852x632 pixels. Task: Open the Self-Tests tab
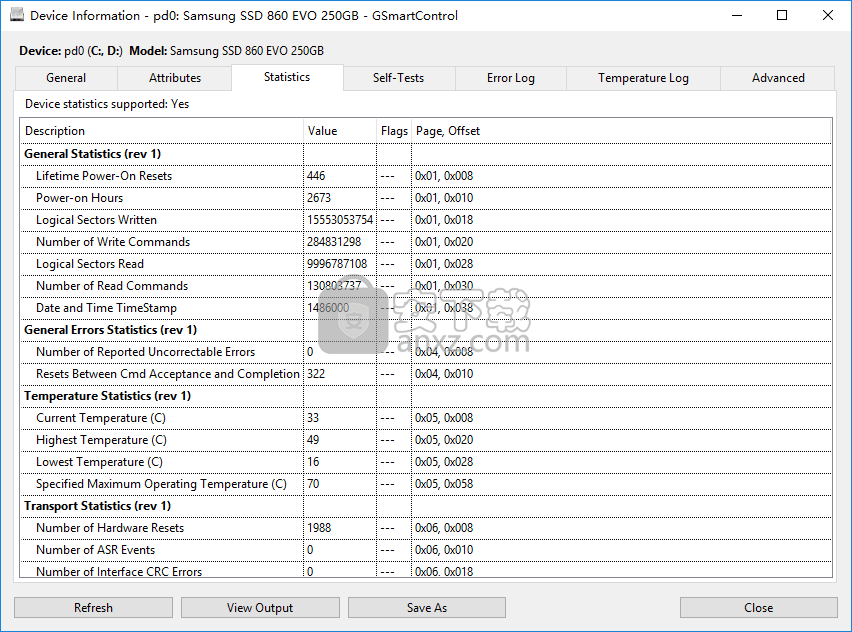398,78
